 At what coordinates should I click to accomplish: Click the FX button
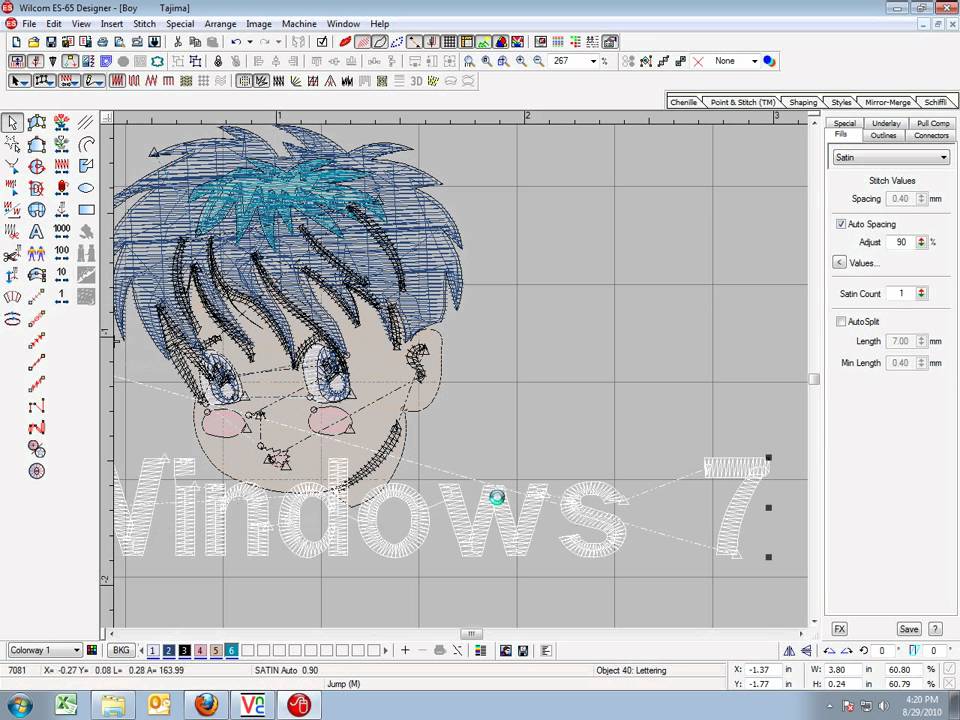(839, 629)
